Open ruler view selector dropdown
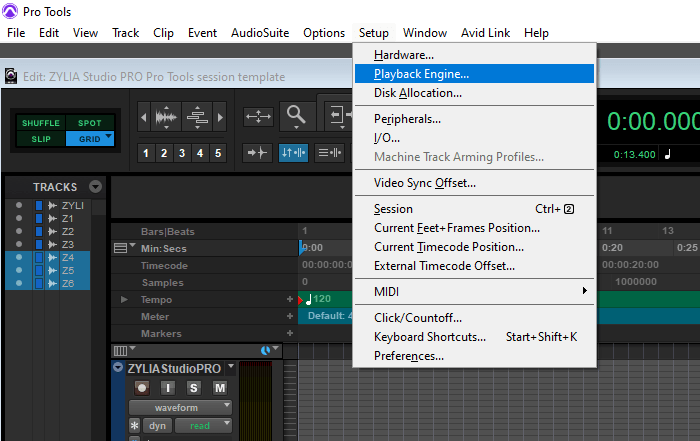Image resolution: width=700 pixels, height=441 pixels. click(124, 248)
